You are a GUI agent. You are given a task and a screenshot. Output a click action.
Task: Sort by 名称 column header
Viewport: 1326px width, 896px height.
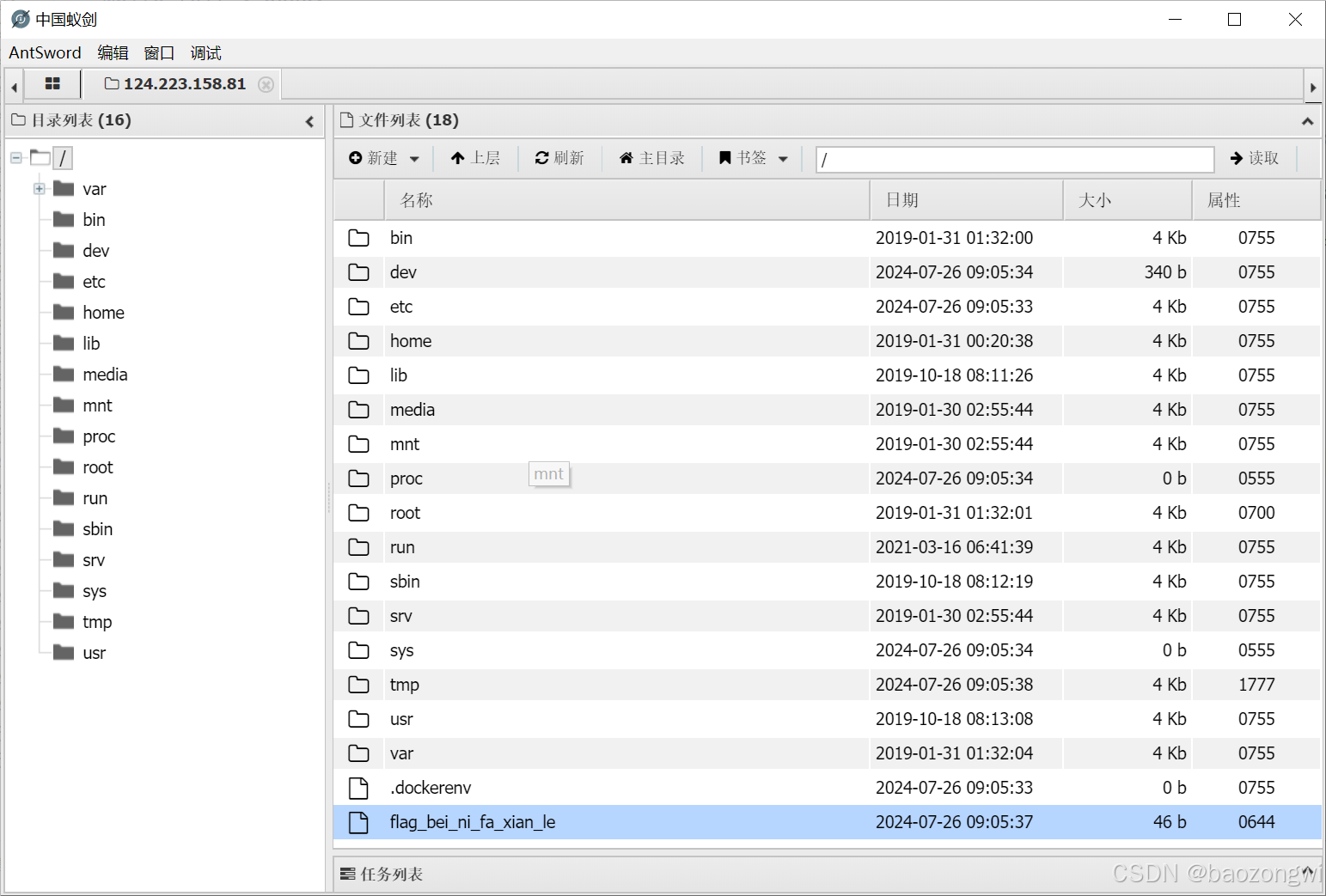(x=626, y=200)
